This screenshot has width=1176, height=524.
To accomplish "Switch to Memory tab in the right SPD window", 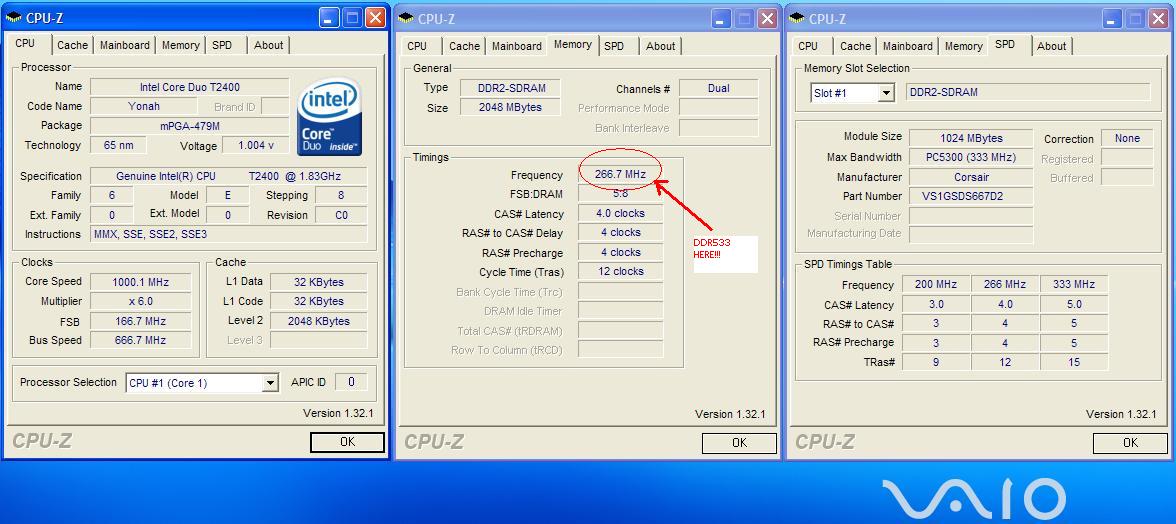I will click(x=964, y=46).
